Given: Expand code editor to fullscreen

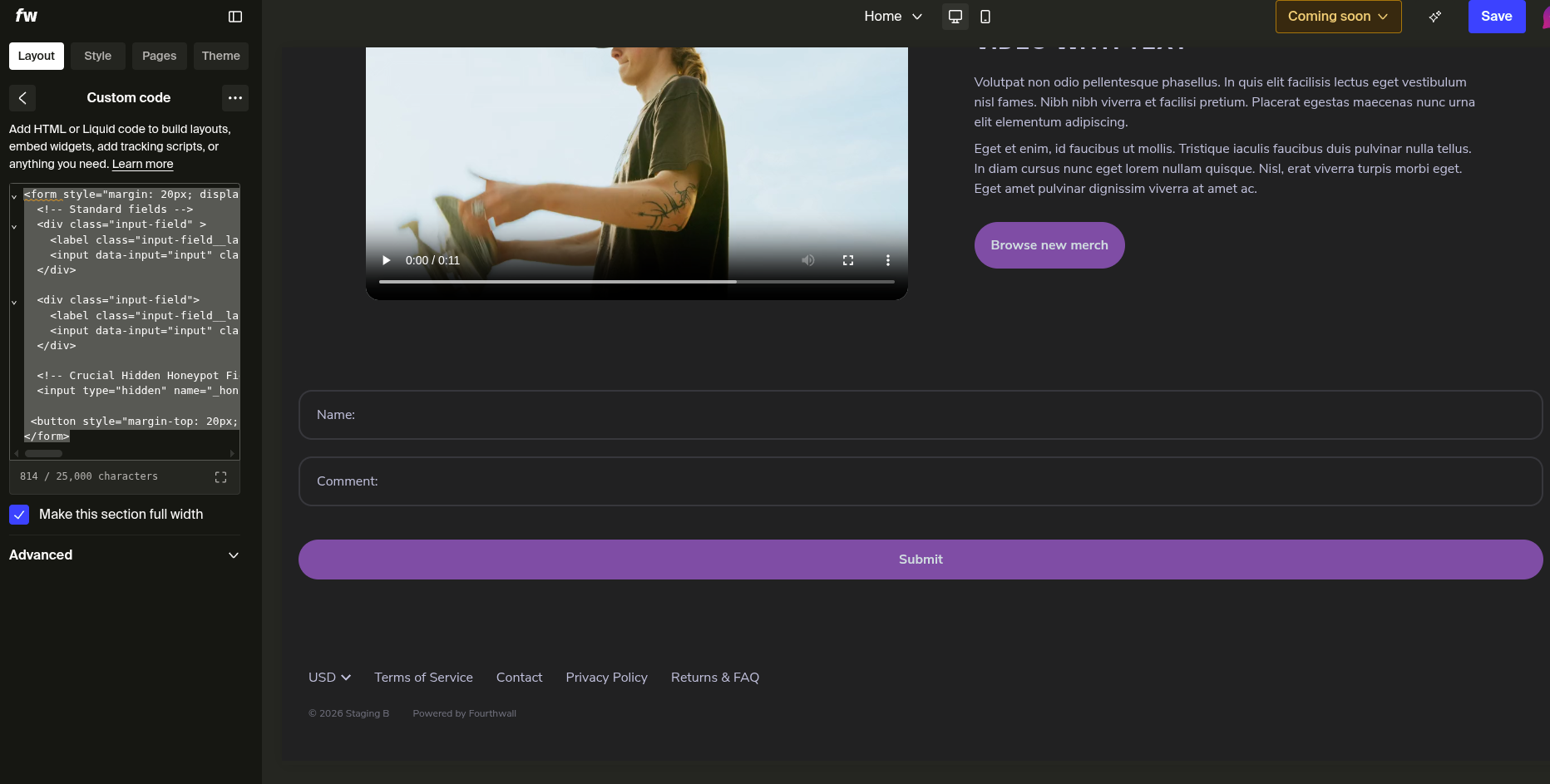Looking at the screenshot, I should point(220,477).
